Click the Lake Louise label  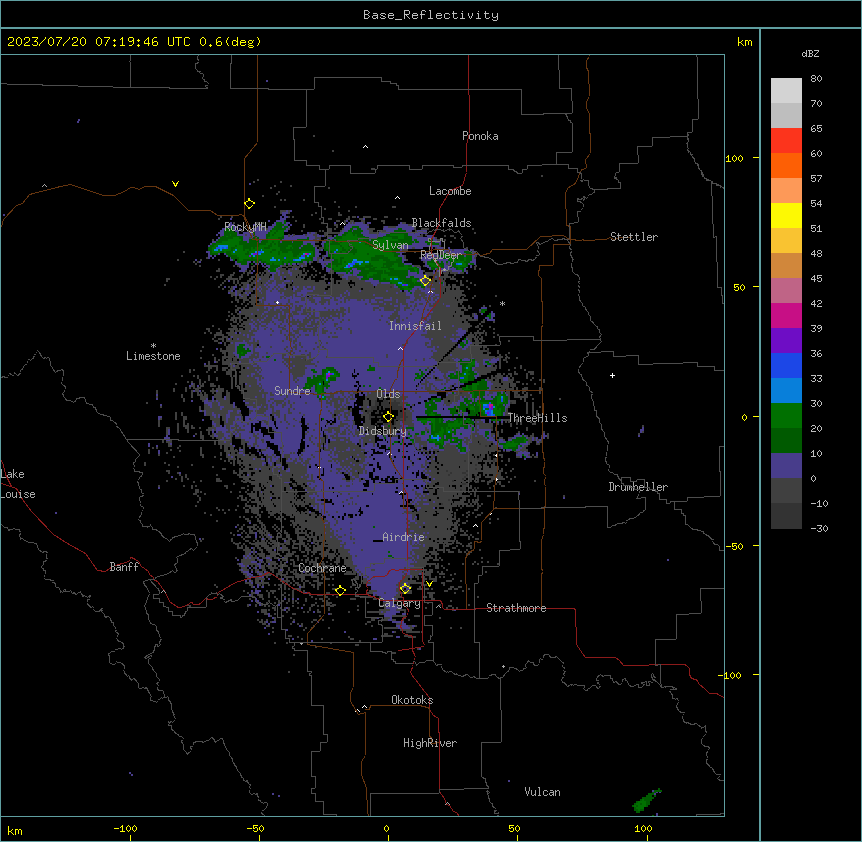point(18,484)
